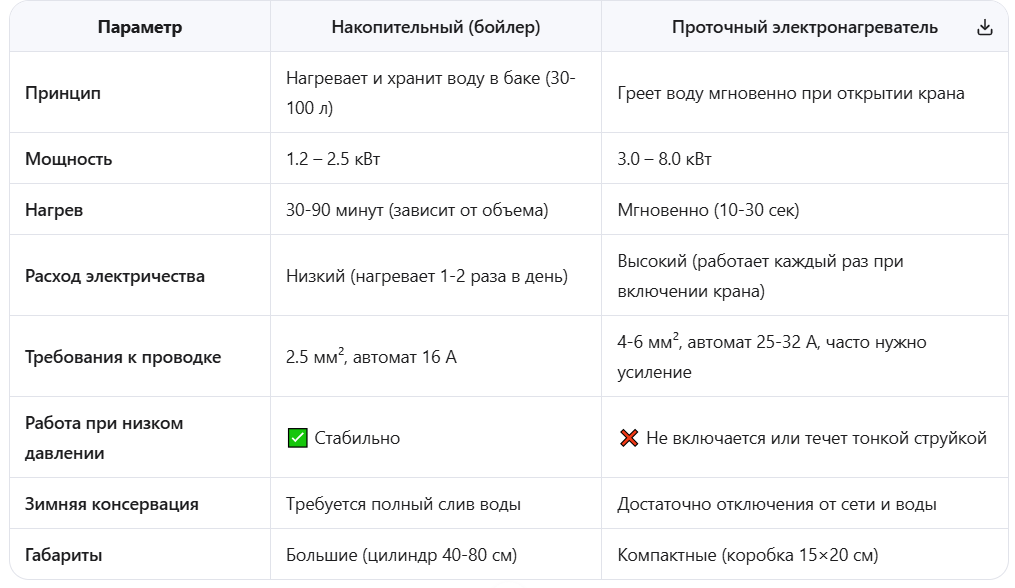Image resolution: width=1015 pixels, height=588 pixels.
Task: Click the Нагрев row label
Action: (x=54, y=210)
